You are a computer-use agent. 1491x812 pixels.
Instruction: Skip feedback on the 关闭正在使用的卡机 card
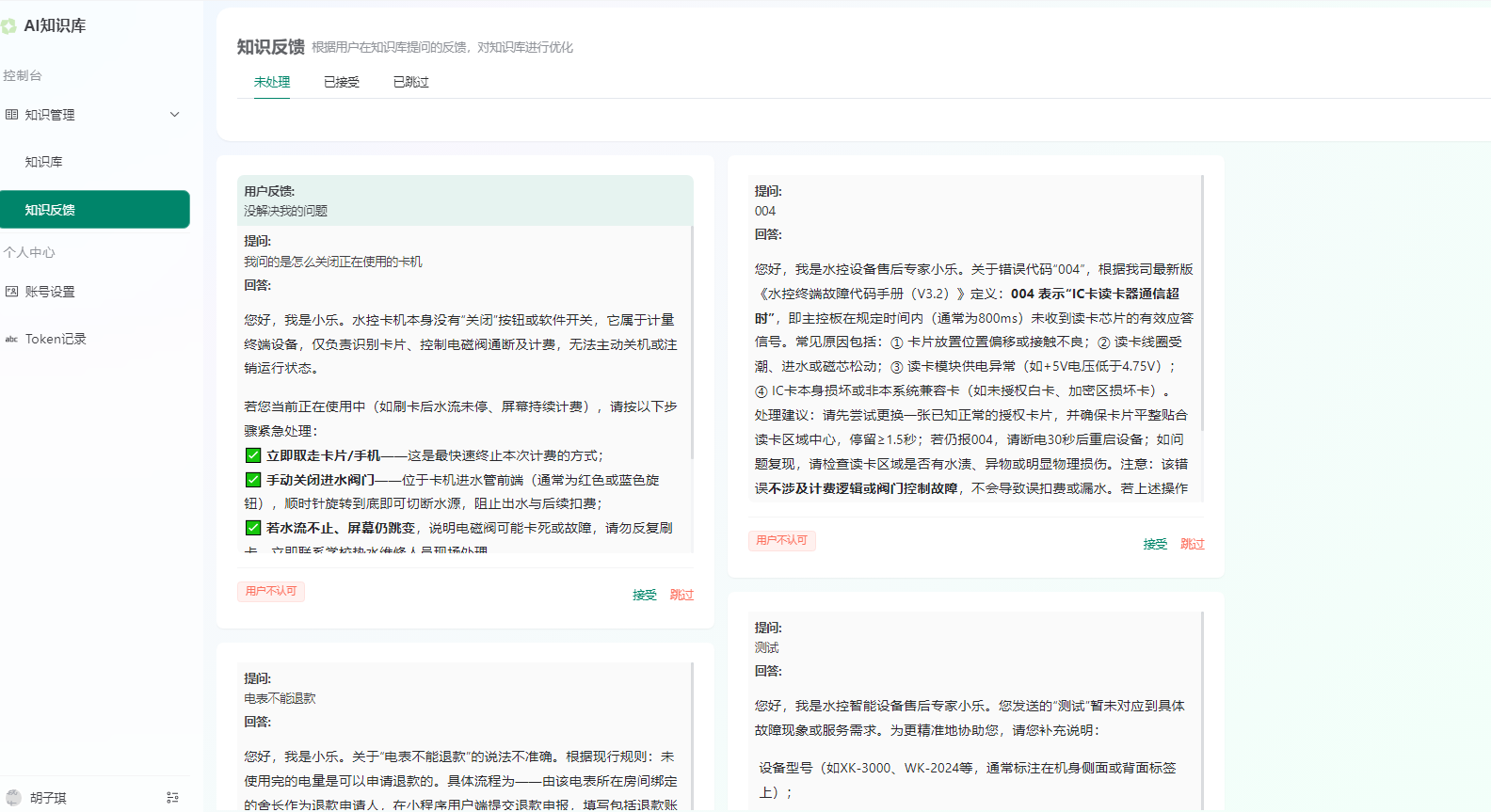681,595
